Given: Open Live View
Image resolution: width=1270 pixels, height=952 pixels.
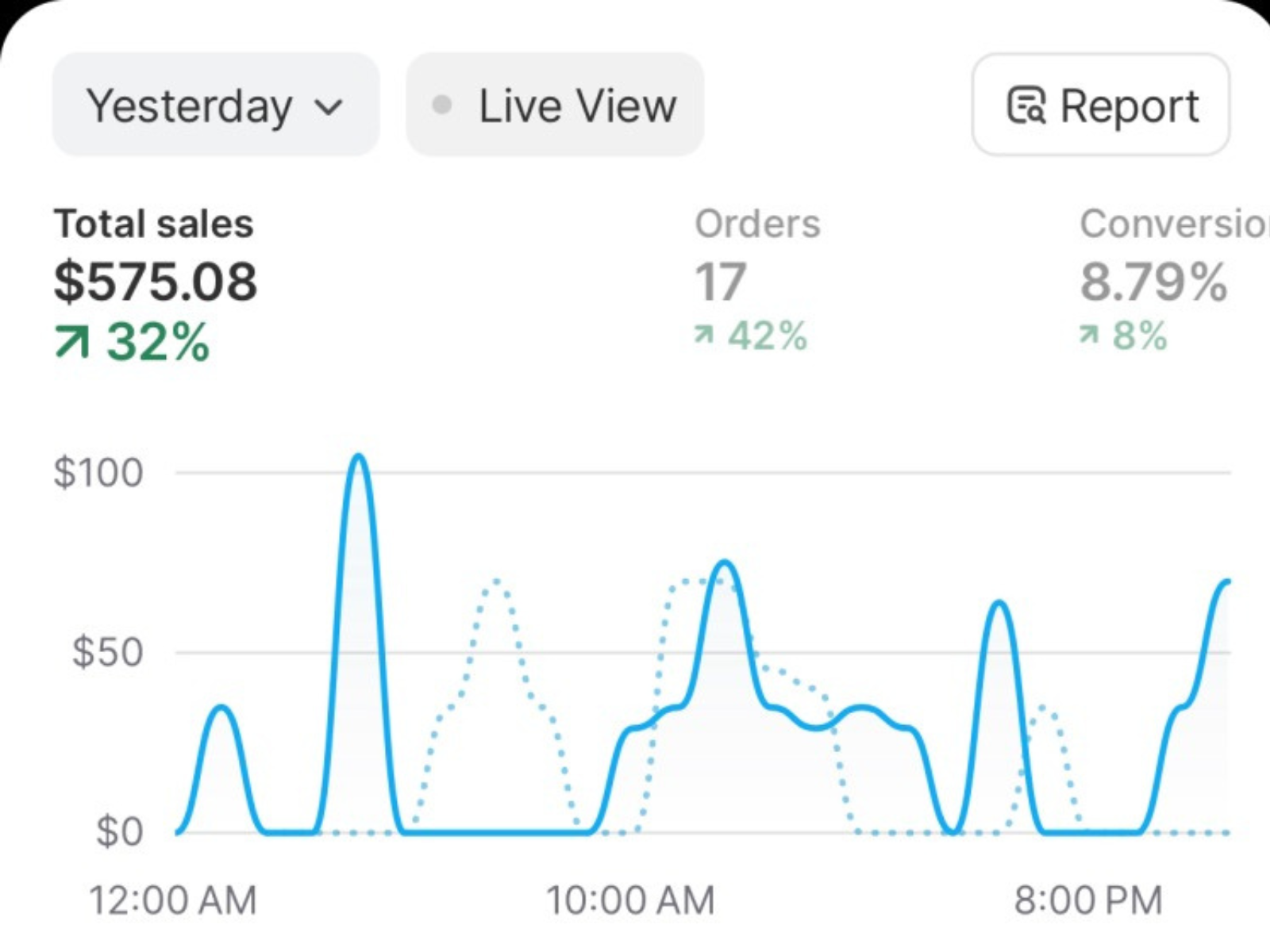Looking at the screenshot, I should coord(555,105).
